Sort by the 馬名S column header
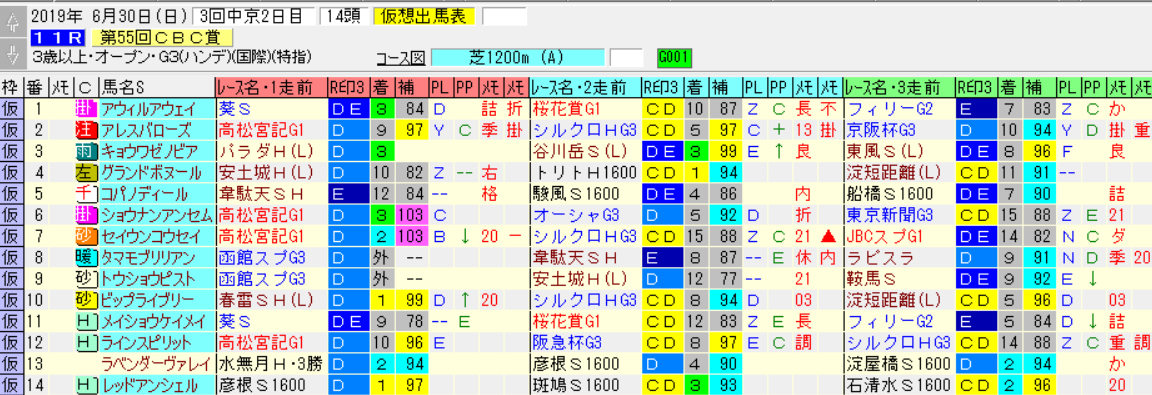This screenshot has height=395, width=1152. click(157, 88)
